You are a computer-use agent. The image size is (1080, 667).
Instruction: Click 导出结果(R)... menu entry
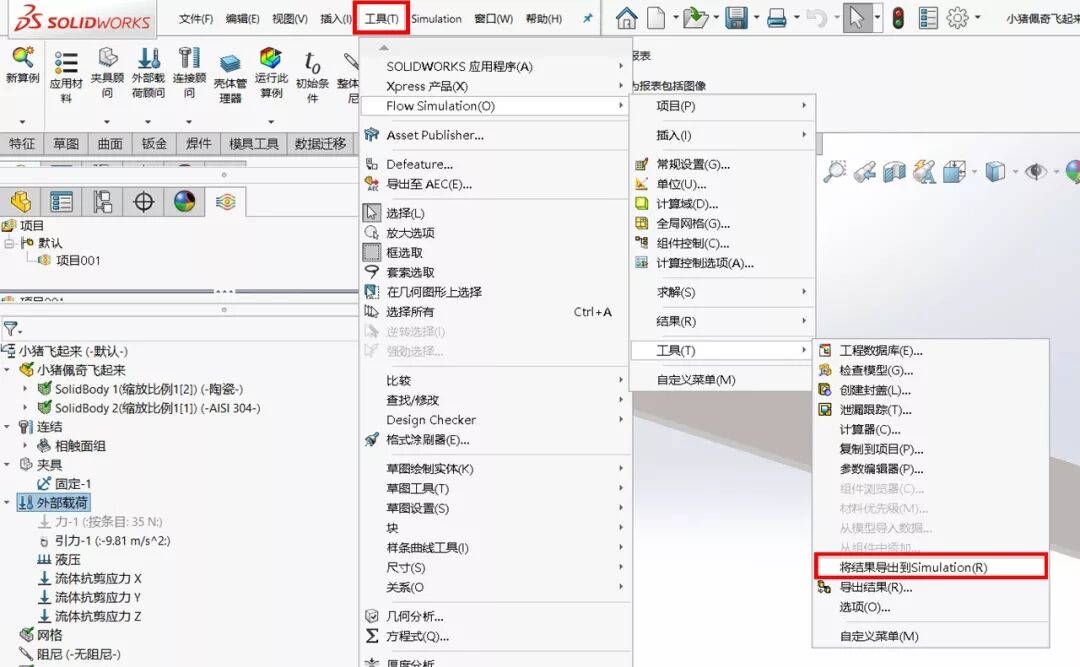tap(931, 587)
